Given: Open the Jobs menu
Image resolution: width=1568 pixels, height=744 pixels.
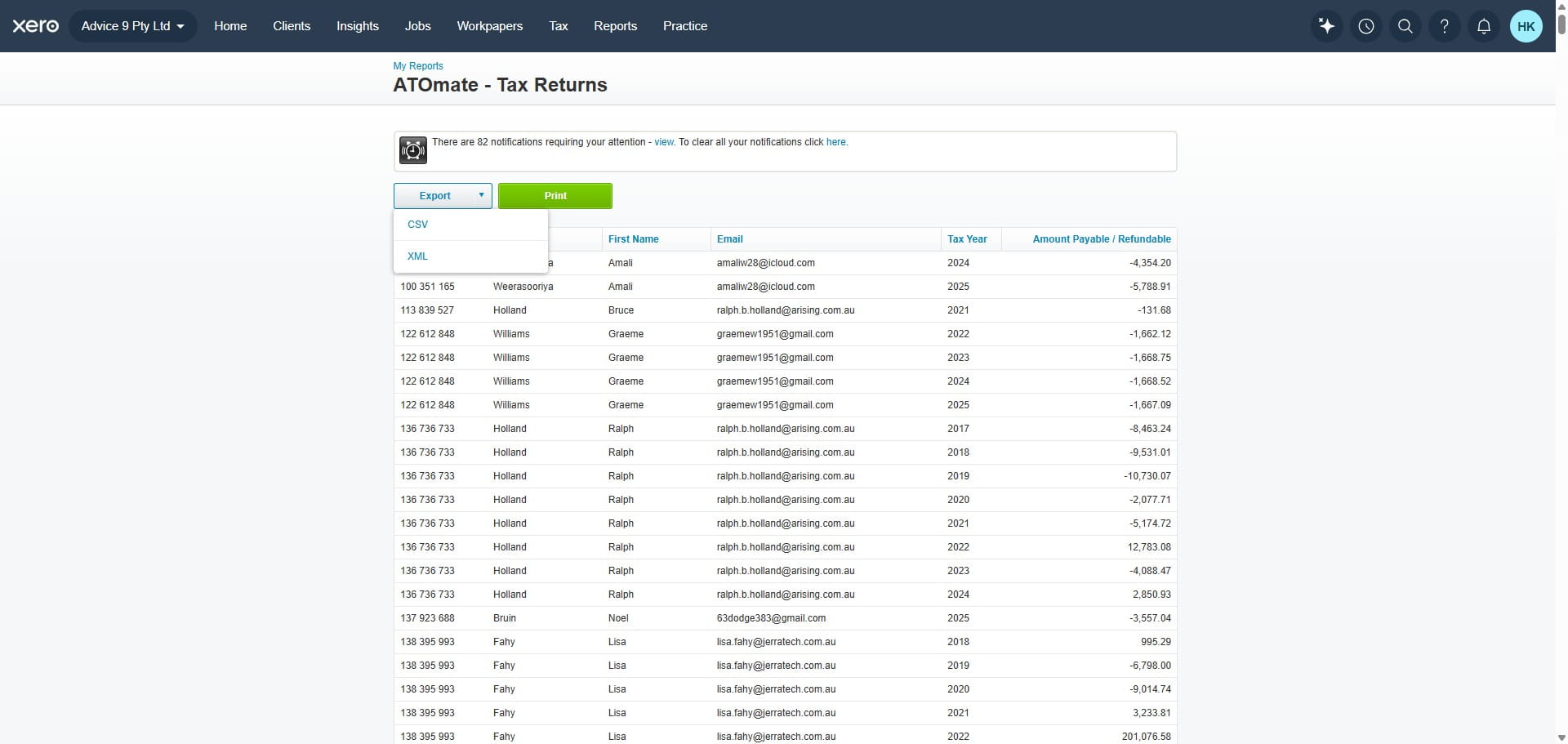Looking at the screenshot, I should coord(417,26).
